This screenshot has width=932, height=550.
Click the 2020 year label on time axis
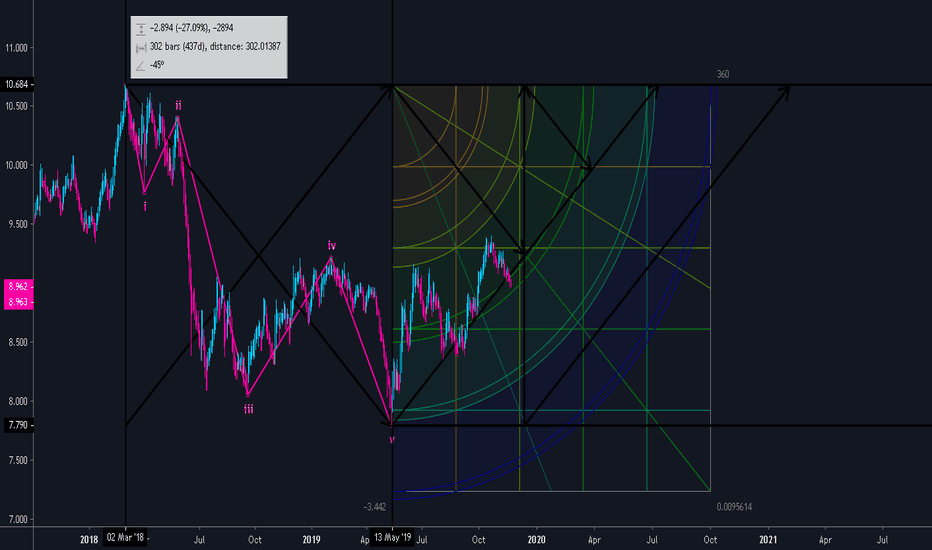(x=536, y=540)
